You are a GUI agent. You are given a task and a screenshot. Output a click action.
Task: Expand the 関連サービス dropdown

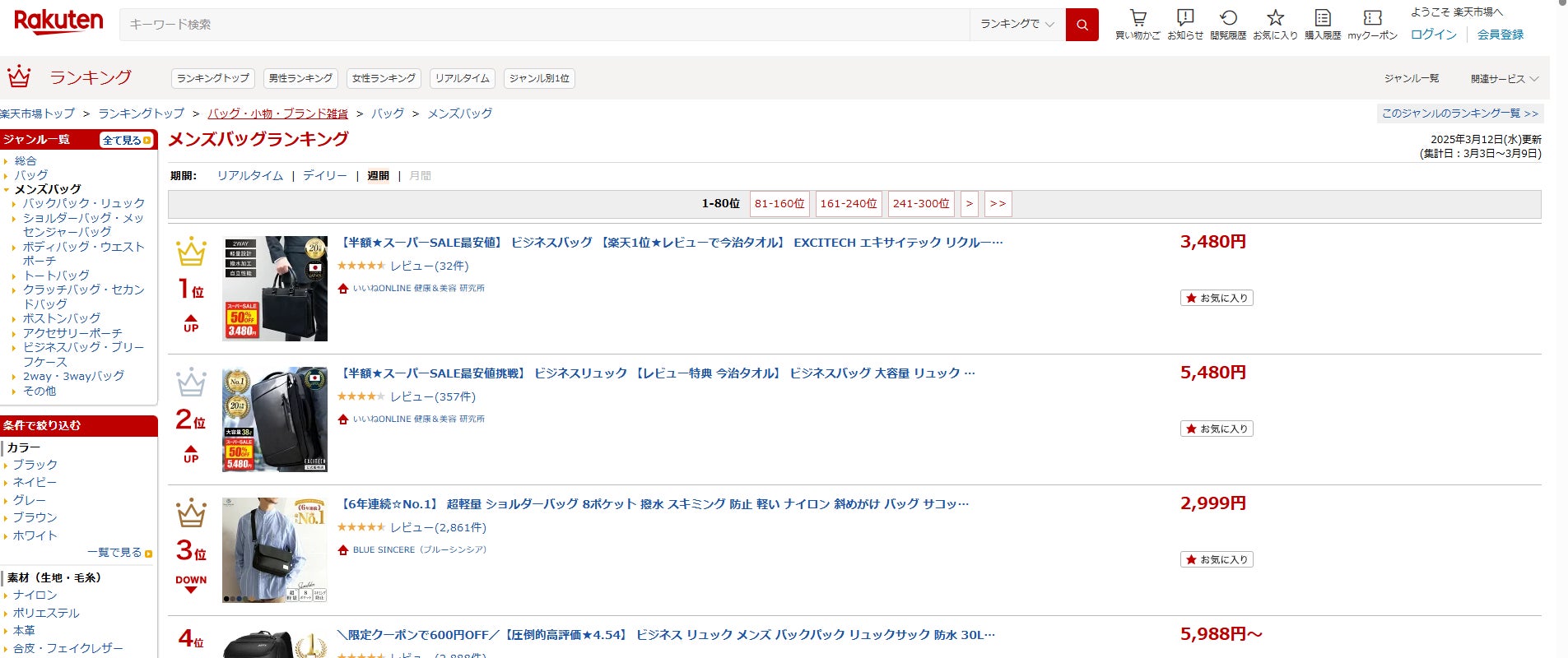coord(1505,79)
